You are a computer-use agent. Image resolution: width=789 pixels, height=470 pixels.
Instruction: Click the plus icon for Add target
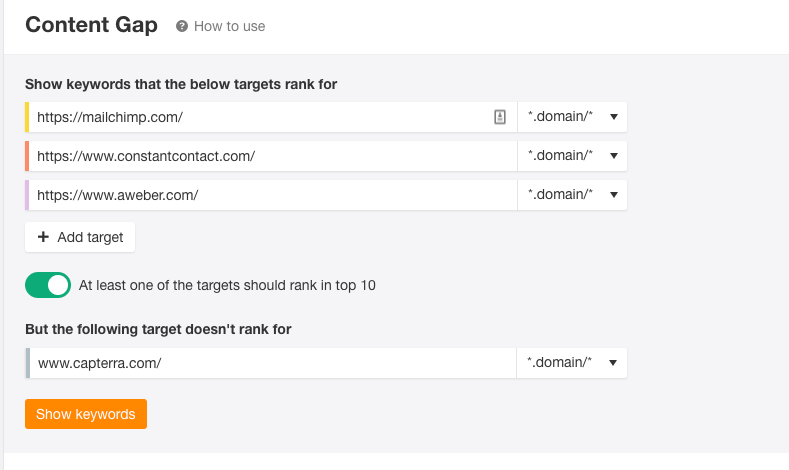coord(43,237)
